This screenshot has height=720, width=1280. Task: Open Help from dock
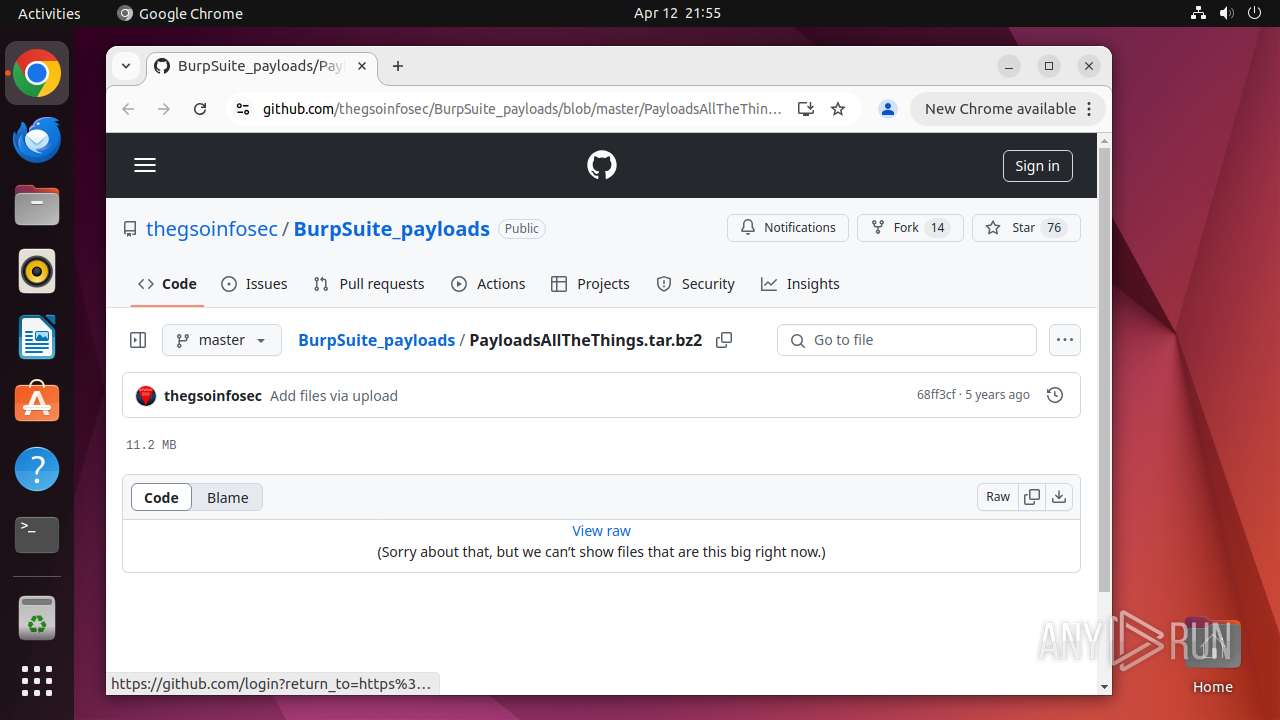coord(37,469)
